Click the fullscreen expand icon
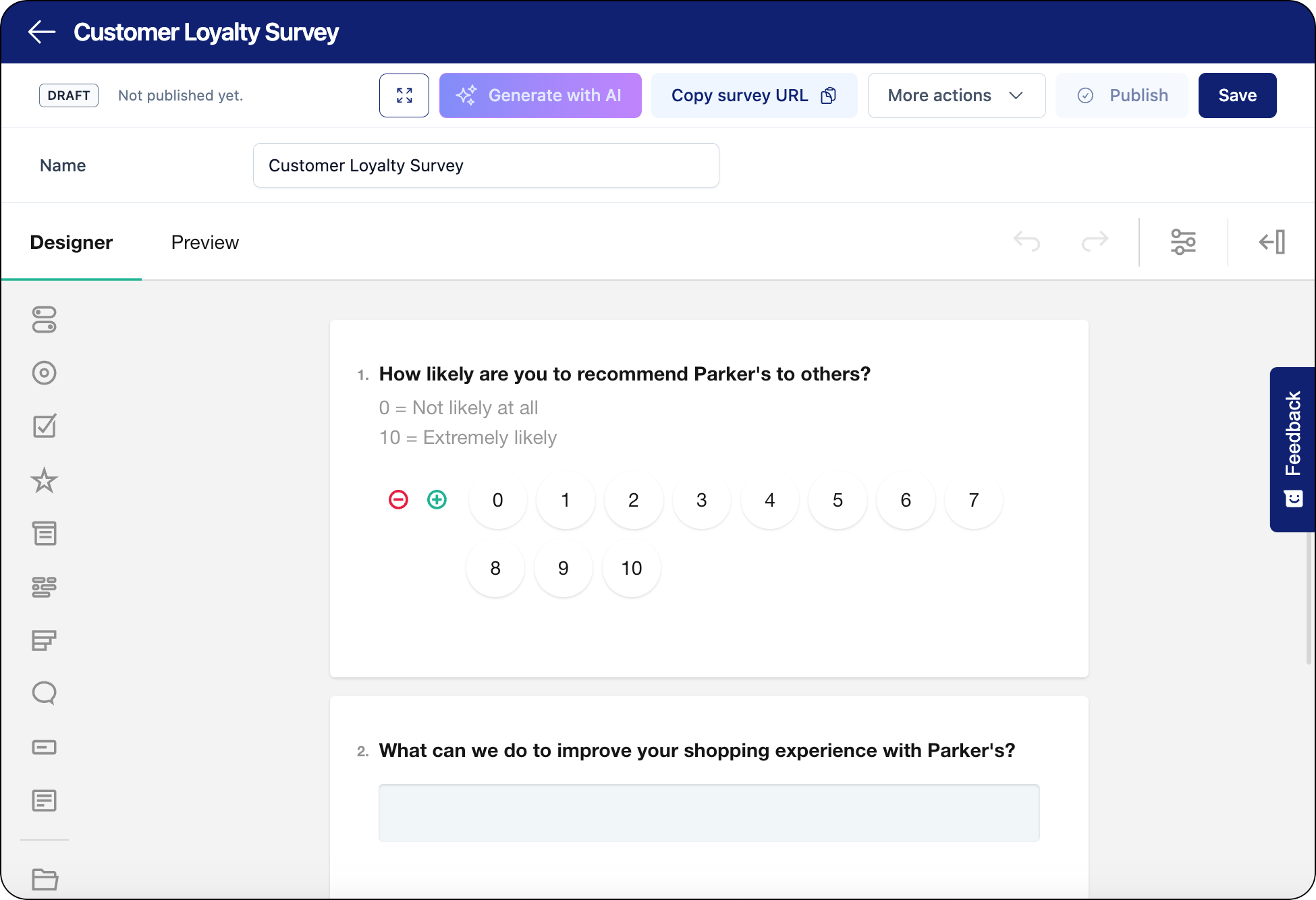The image size is (1316, 900). (404, 95)
